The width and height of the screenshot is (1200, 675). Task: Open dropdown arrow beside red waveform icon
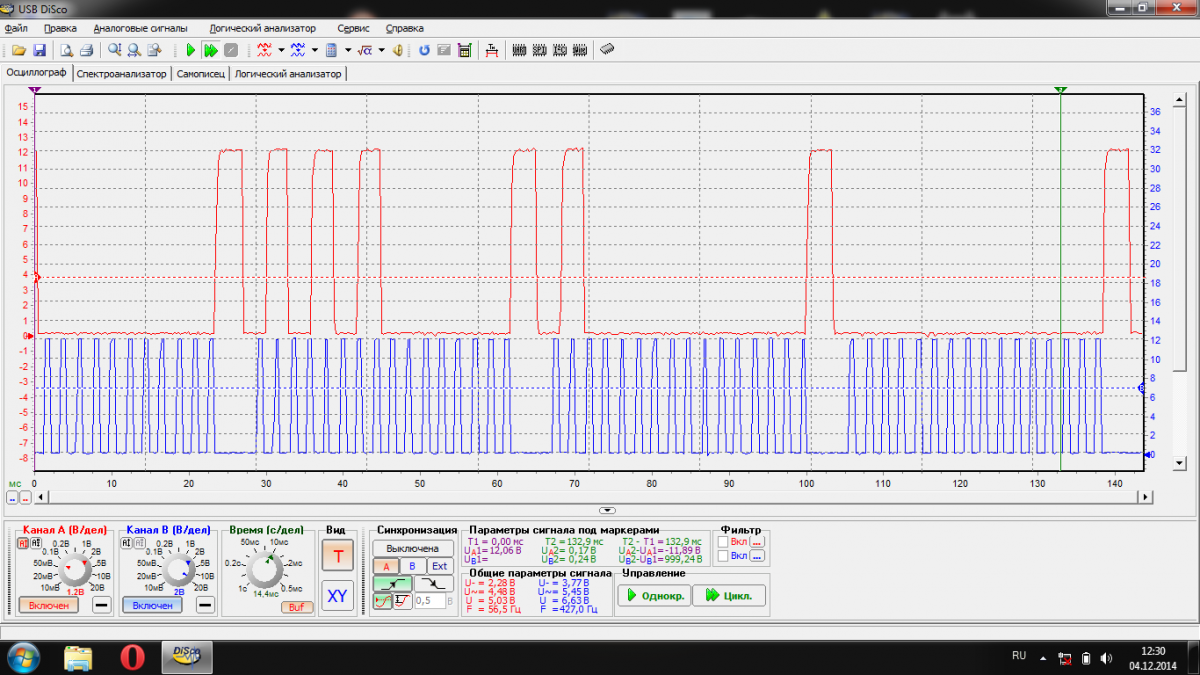282,50
